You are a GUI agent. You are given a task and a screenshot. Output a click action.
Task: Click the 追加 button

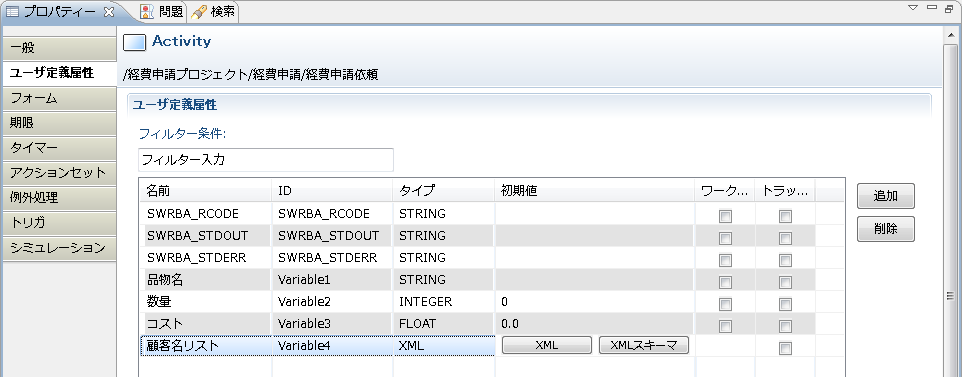tap(885, 196)
